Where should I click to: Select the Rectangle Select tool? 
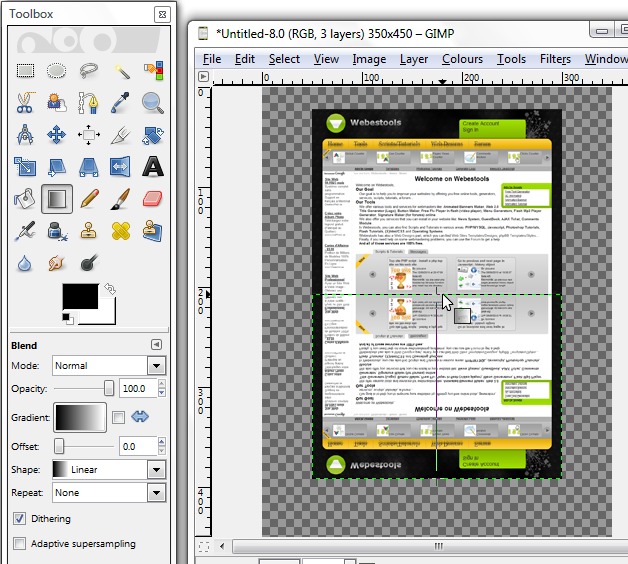25,70
